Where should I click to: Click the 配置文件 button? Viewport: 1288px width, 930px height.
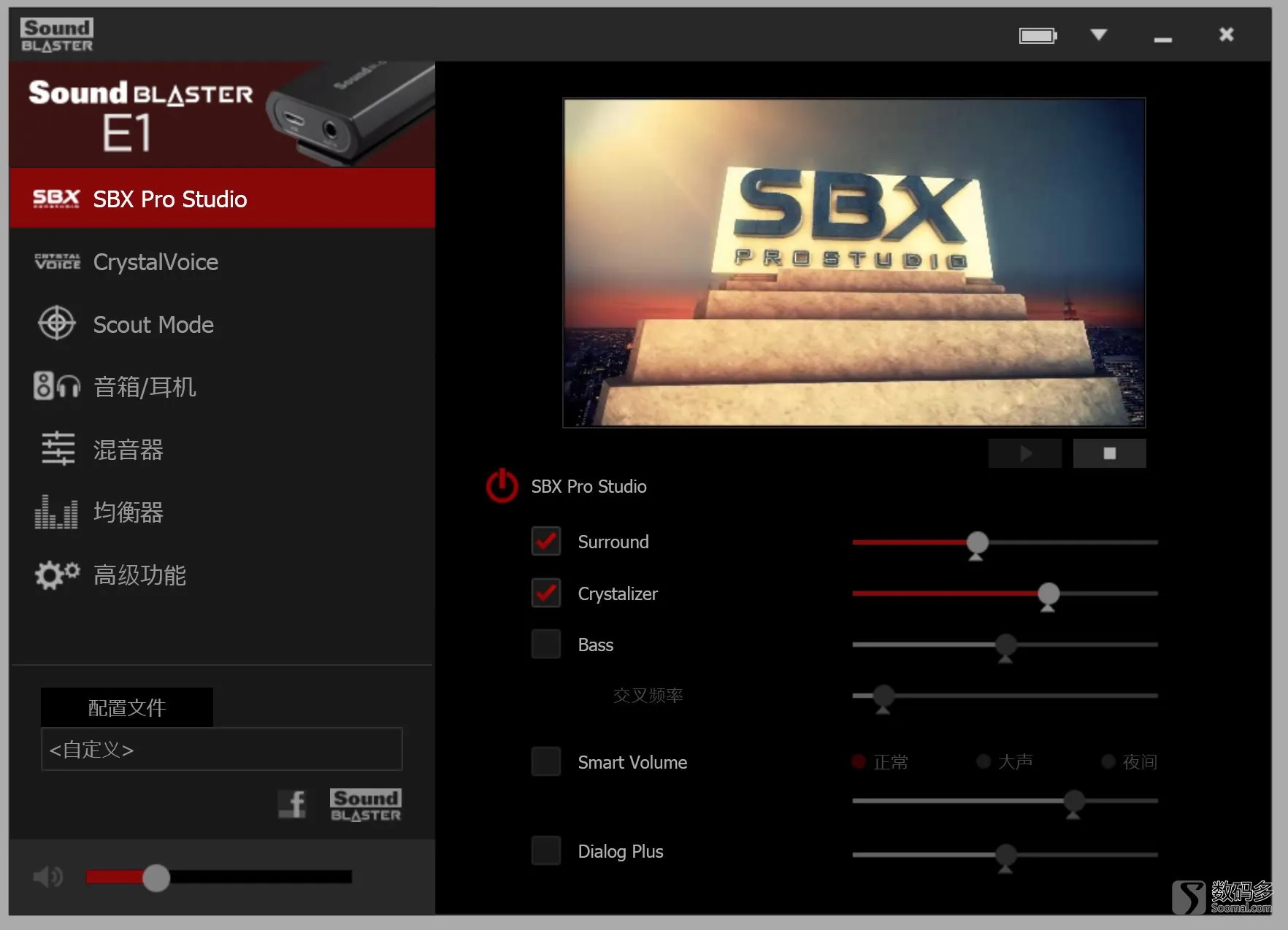(127, 707)
